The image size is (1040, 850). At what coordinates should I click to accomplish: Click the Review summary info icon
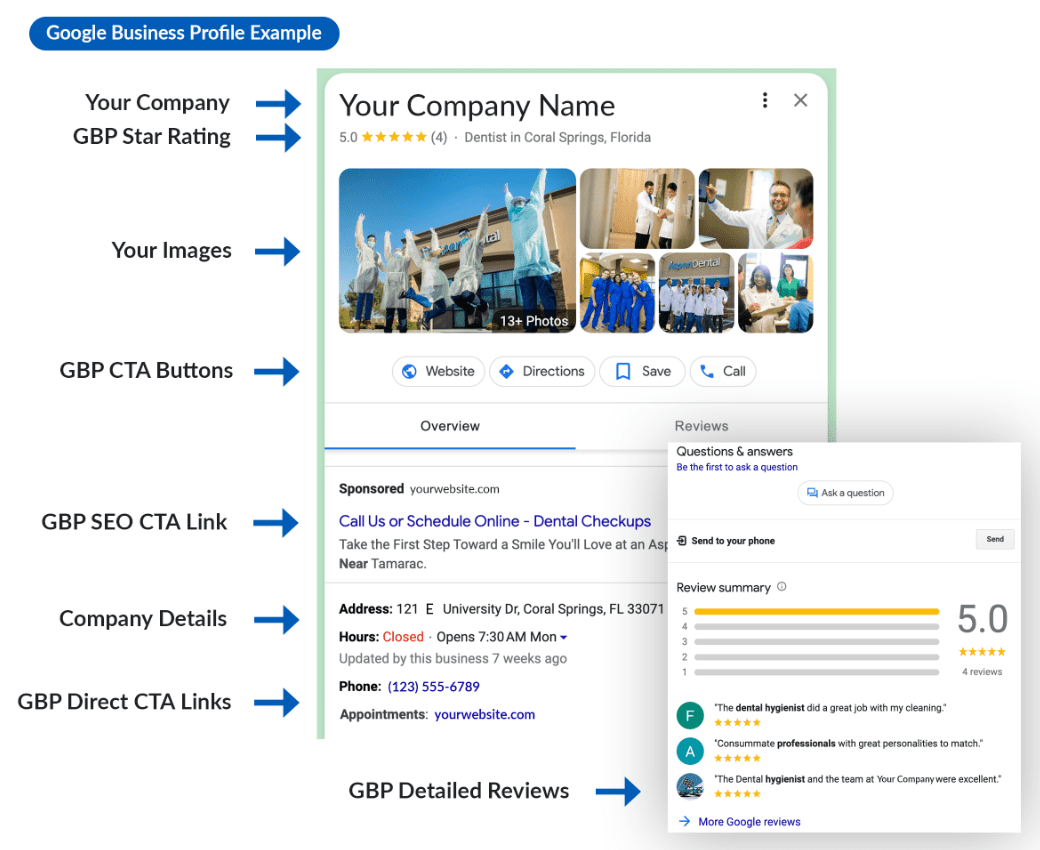[781, 586]
